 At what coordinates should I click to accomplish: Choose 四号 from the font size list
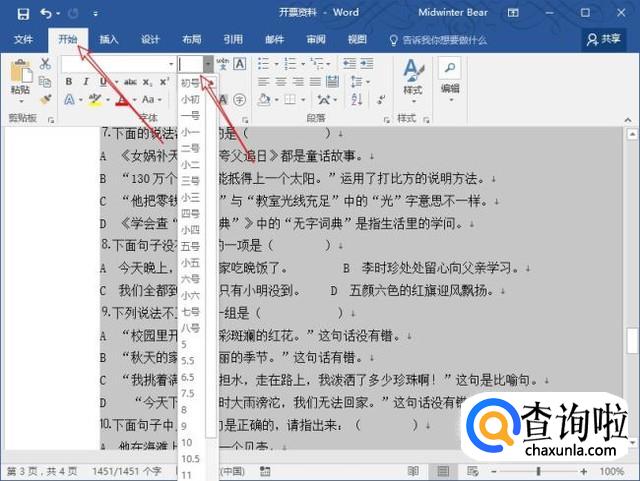click(190, 213)
